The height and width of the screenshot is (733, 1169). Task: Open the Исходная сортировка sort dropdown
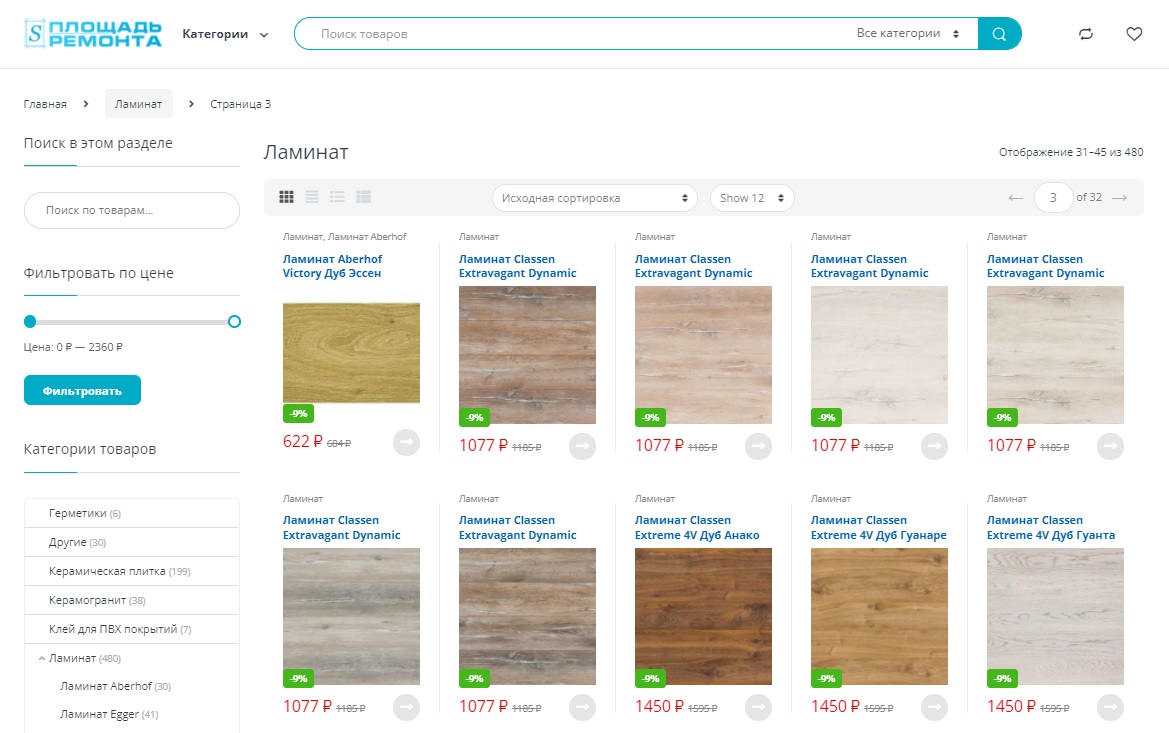pos(594,198)
